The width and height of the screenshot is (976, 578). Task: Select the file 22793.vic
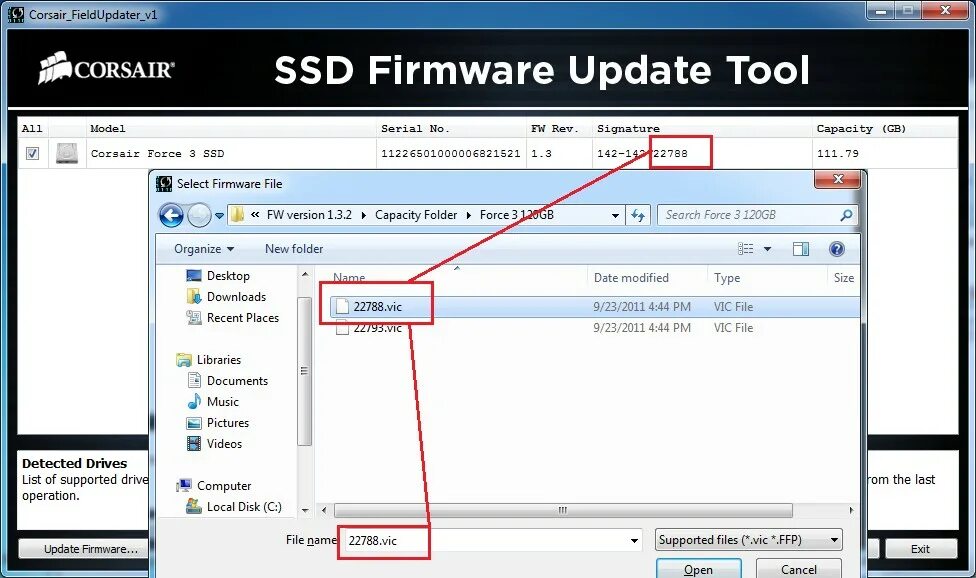[377, 328]
